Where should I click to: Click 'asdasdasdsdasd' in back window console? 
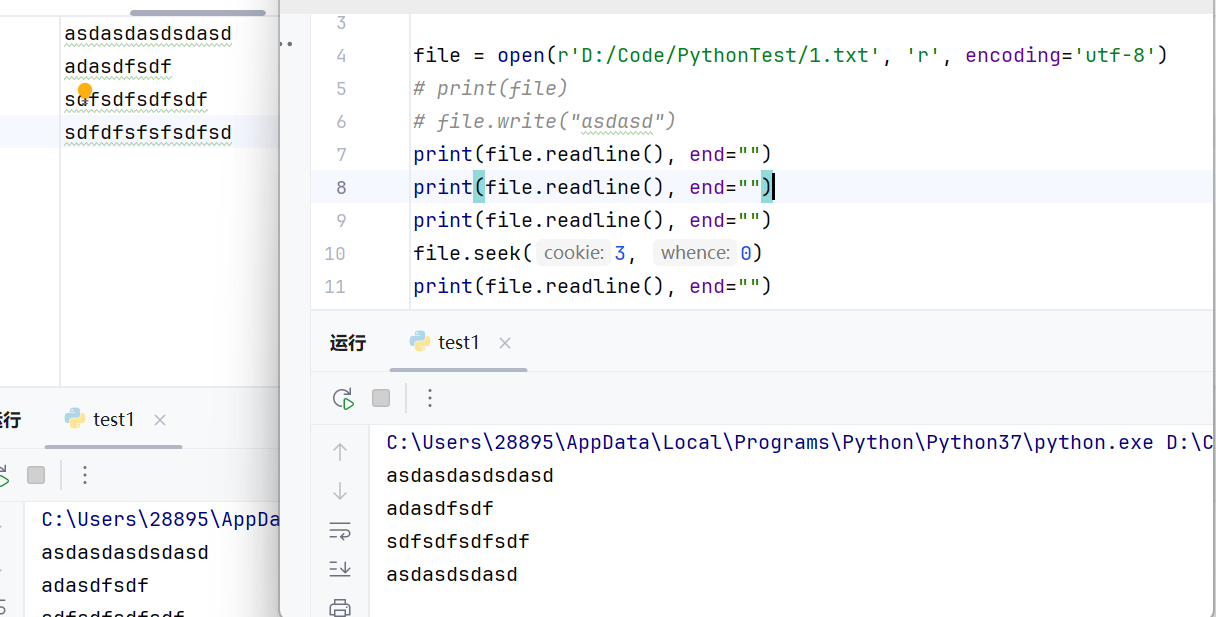click(x=125, y=552)
